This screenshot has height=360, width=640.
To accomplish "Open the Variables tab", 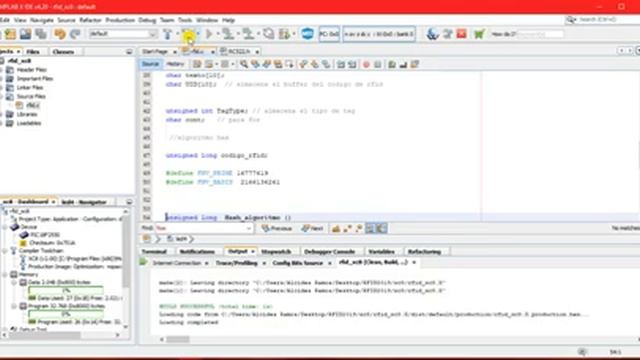I will coord(381,251).
